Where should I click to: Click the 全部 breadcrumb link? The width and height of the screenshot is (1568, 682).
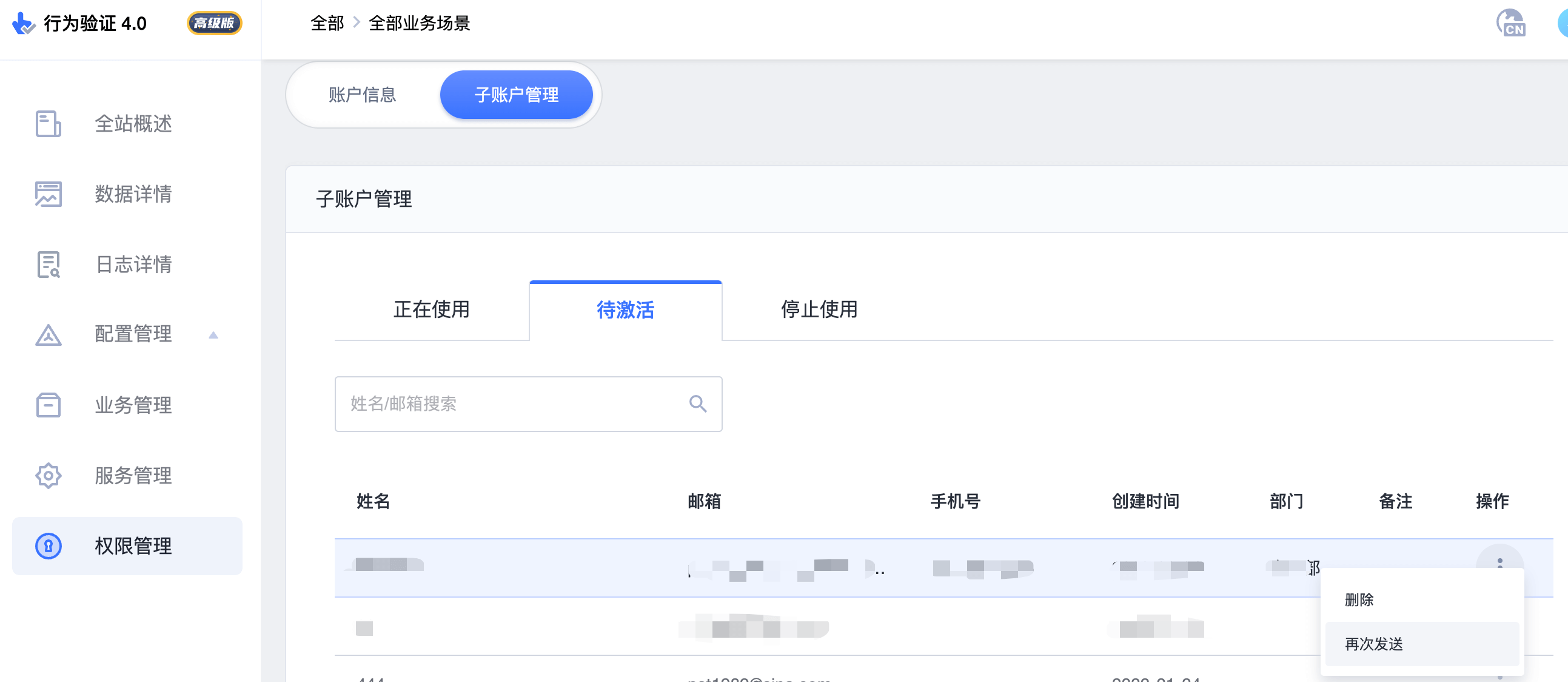[327, 22]
